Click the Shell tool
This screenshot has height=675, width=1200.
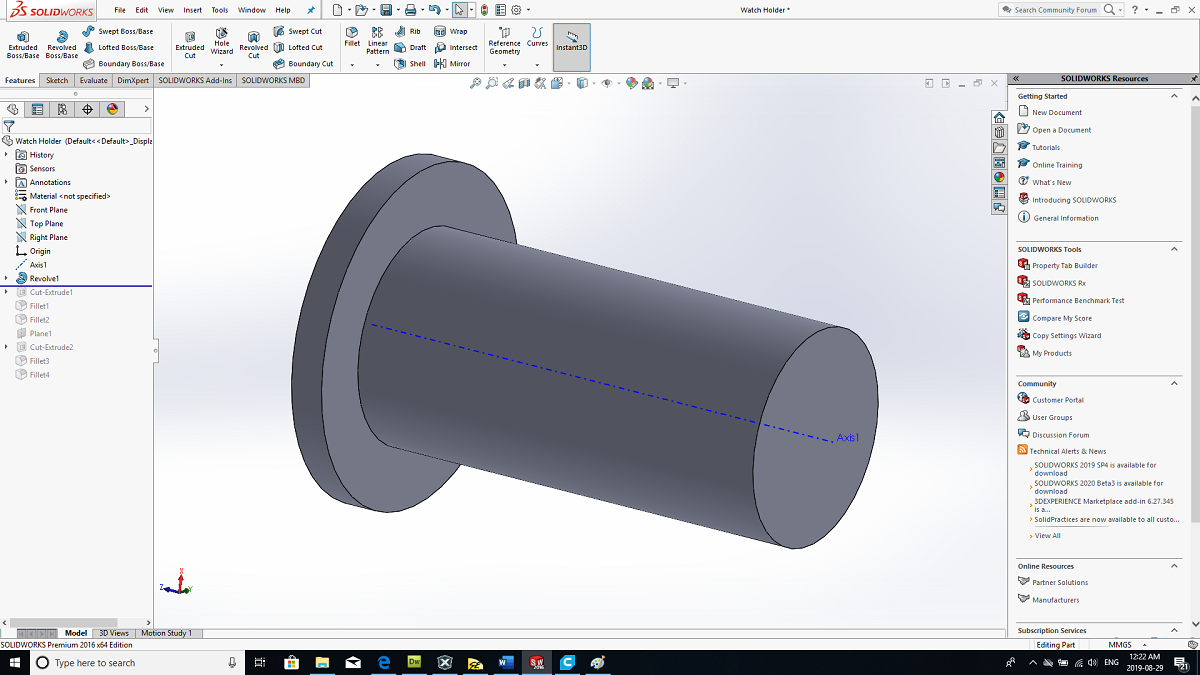click(411, 63)
